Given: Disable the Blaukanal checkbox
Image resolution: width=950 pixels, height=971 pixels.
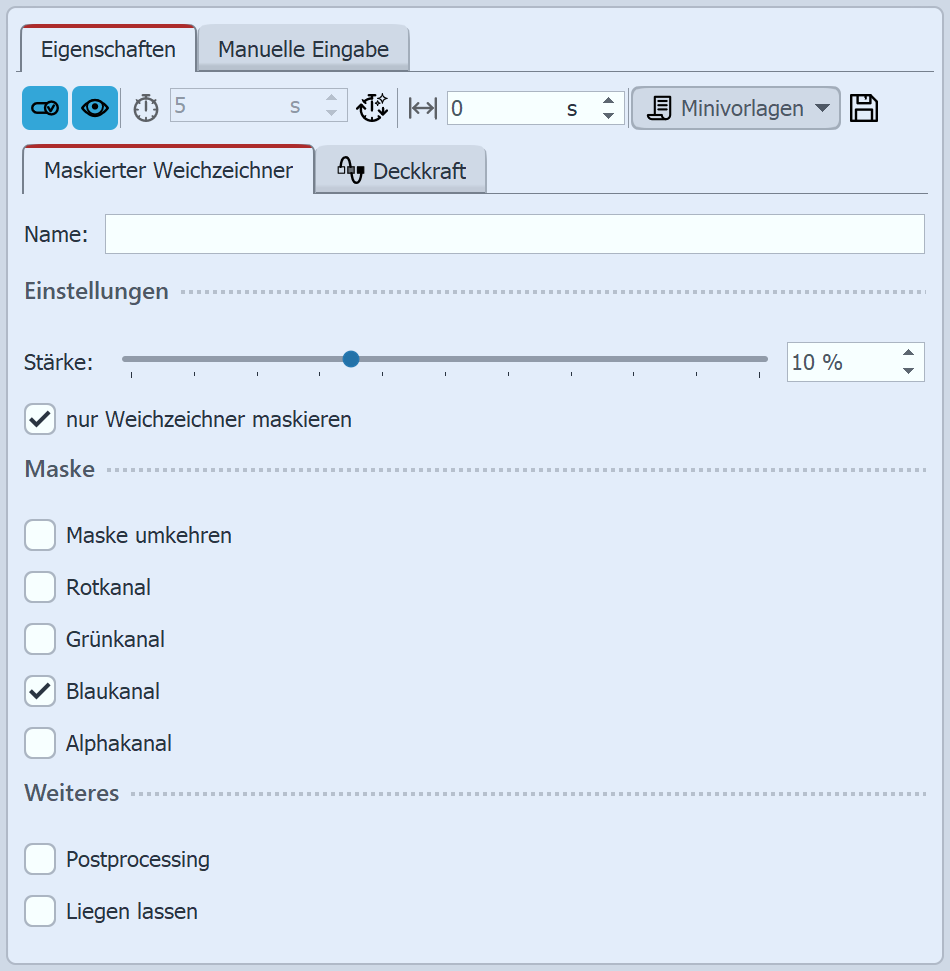Looking at the screenshot, I should click(x=40, y=691).
